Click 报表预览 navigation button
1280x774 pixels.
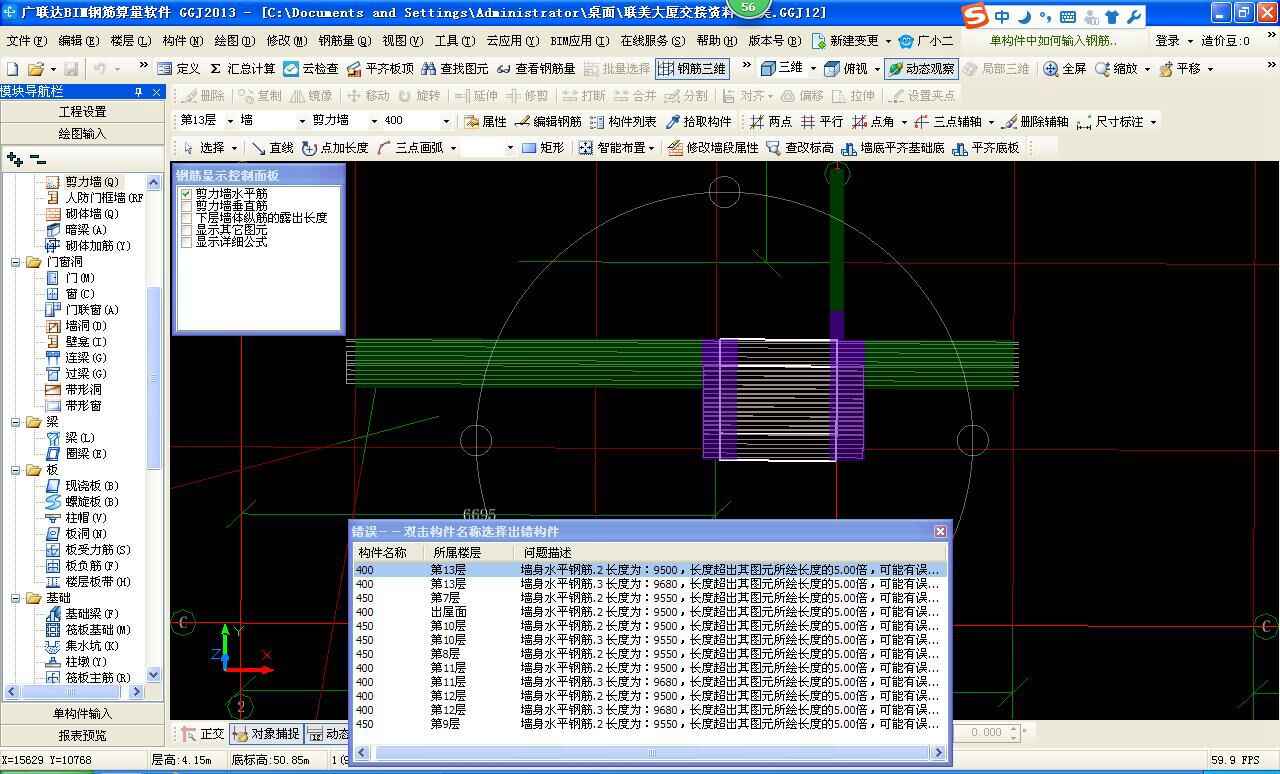click(82, 735)
